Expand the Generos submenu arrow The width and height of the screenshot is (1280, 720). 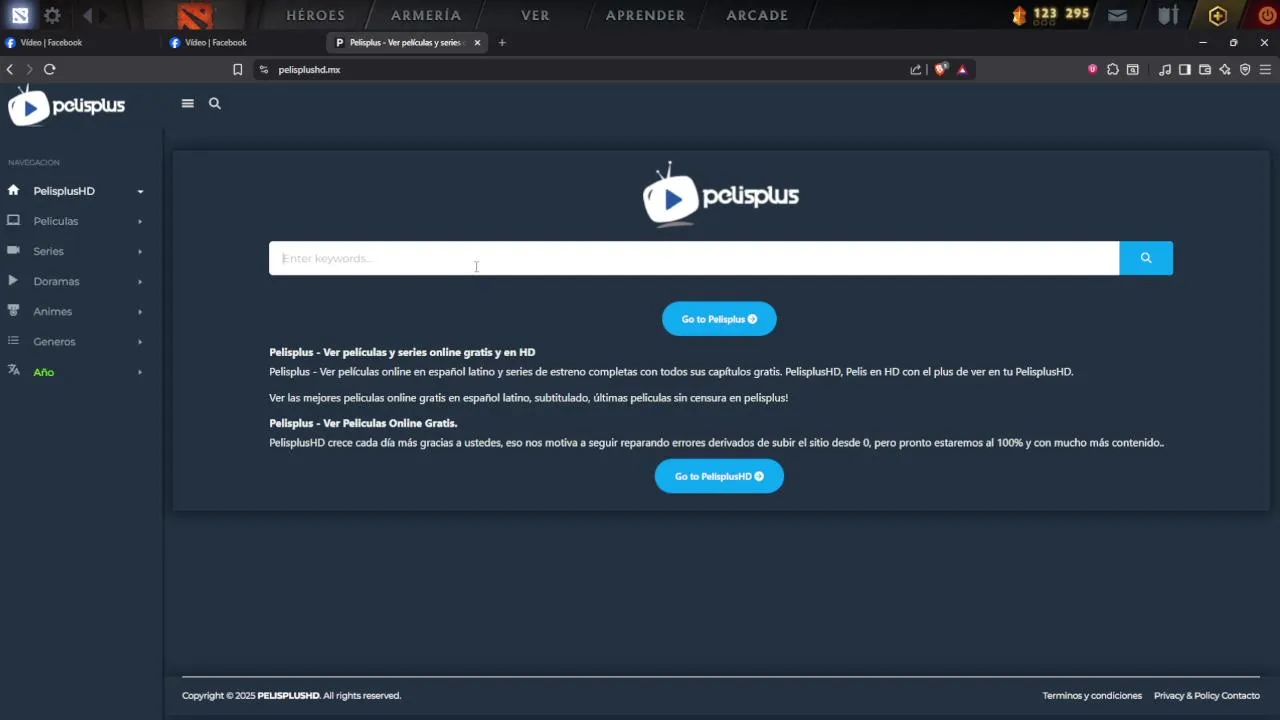click(140, 341)
